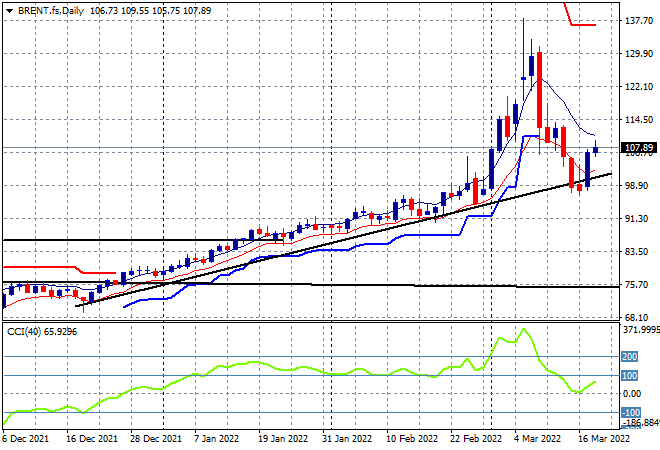Click the CCI -100 level label
This screenshot has height=450, width=660.
tap(631, 412)
